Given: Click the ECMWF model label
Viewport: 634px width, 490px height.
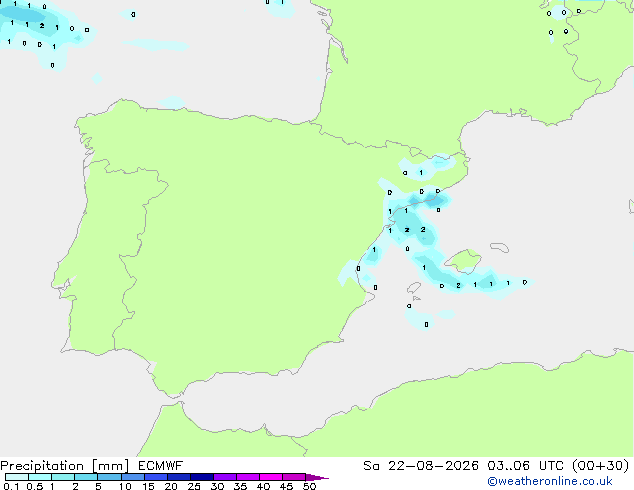Looking at the screenshot, I should coord(161,465).
